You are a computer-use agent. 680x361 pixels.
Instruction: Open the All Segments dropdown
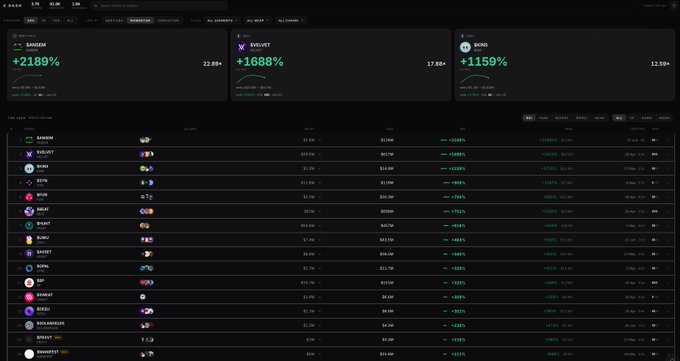pos(223,20)
